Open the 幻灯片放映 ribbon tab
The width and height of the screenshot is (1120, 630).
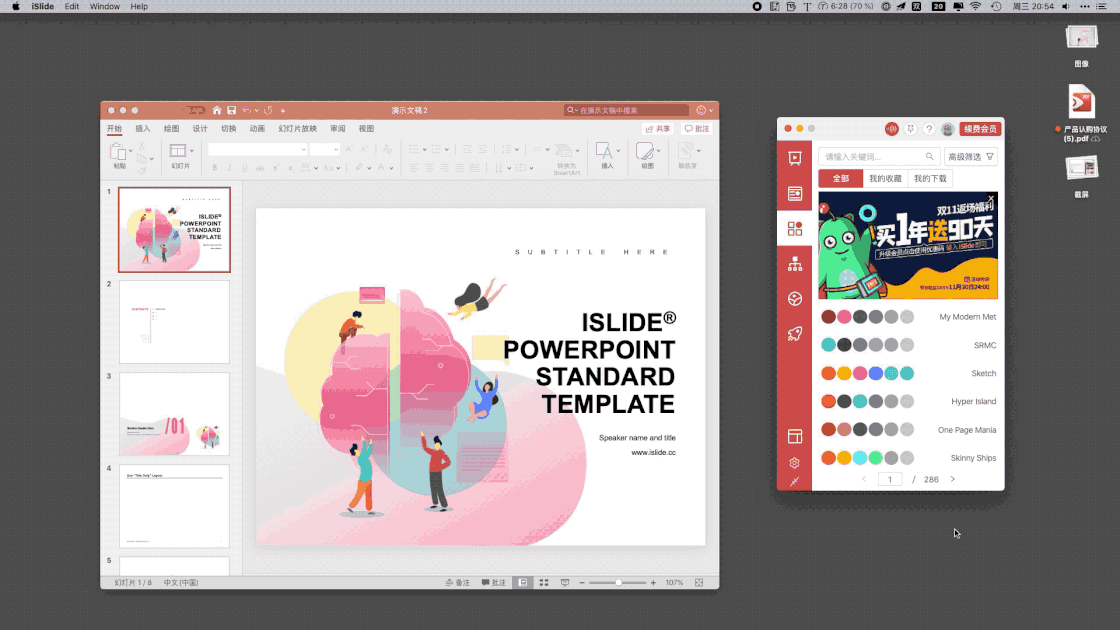(297, 129)
